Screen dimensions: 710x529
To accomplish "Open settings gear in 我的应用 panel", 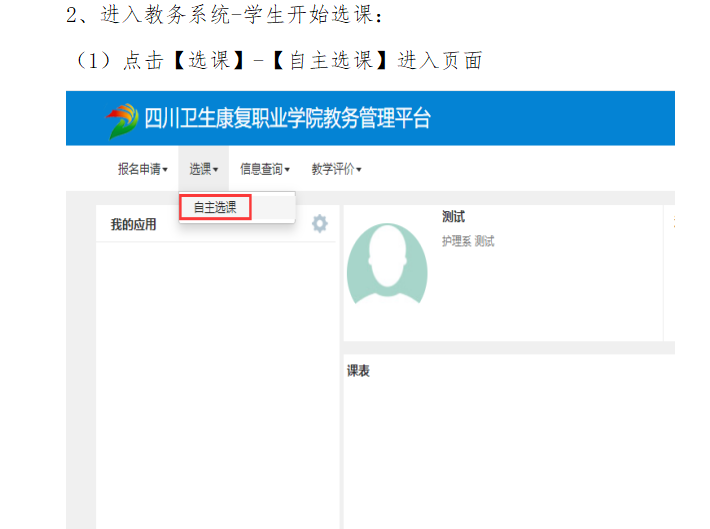I will [320, 224].
